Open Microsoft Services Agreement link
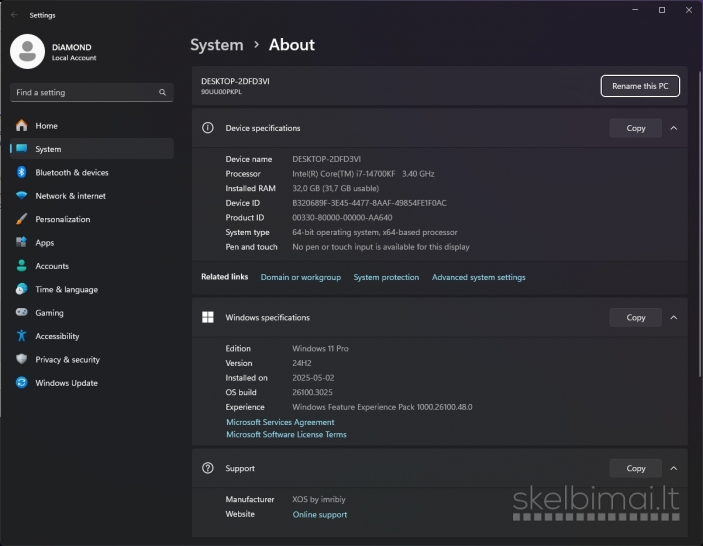 pyautogui.click(x=280, y=422)
